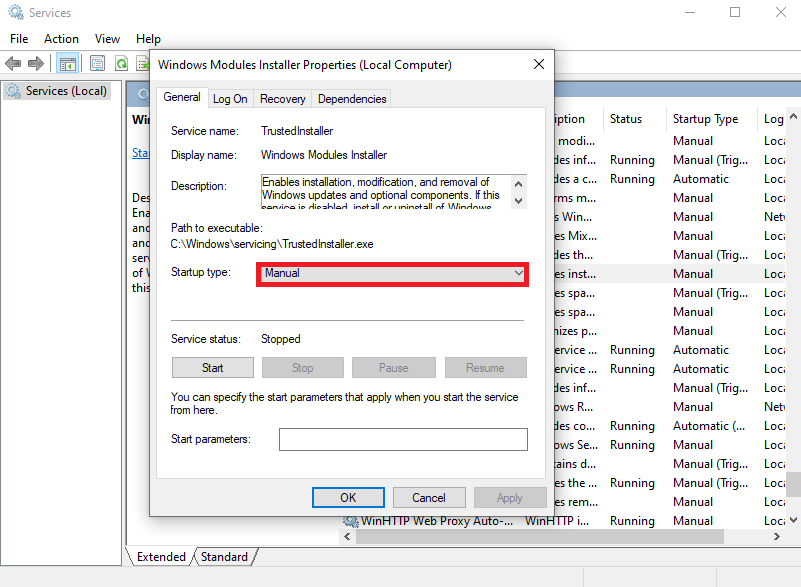The image size is (801, 587).
Task: Switch to the Extended view tab
Action: tap(160, 557)
